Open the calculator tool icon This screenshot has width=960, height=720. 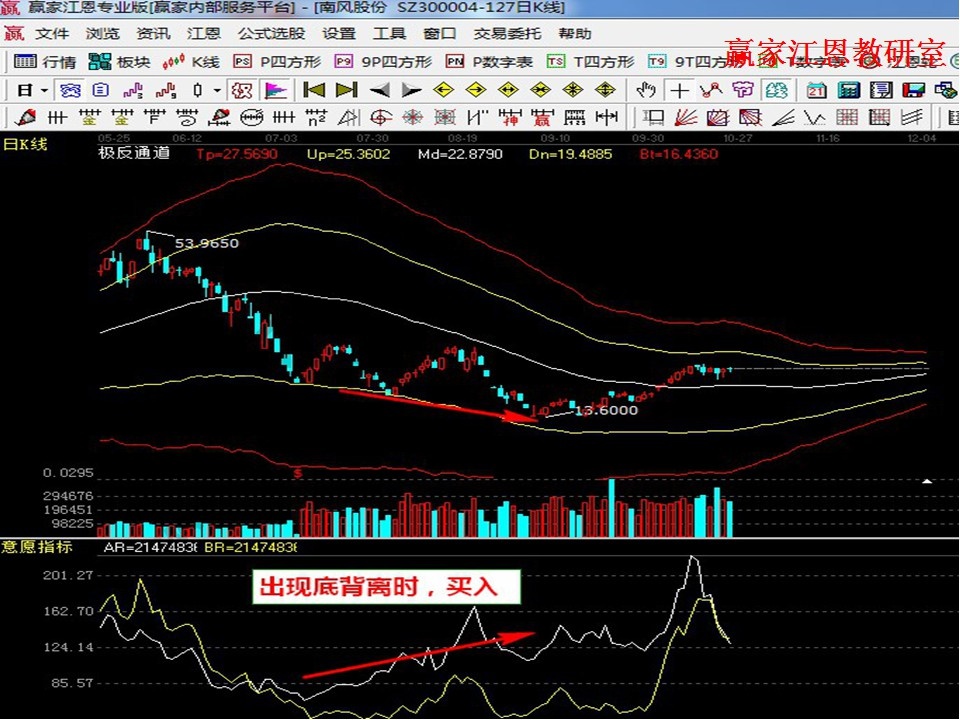tap(848, 90)
